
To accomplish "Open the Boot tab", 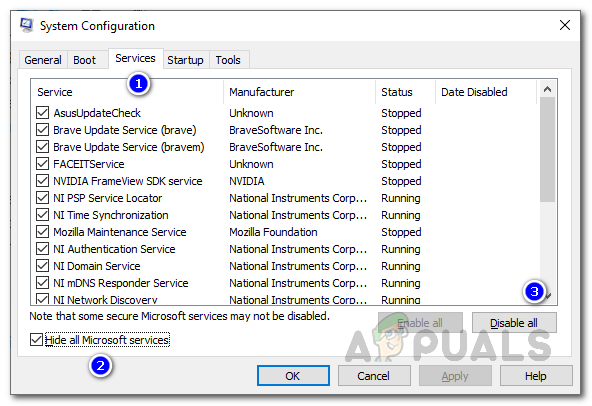I will click(85, 60).
